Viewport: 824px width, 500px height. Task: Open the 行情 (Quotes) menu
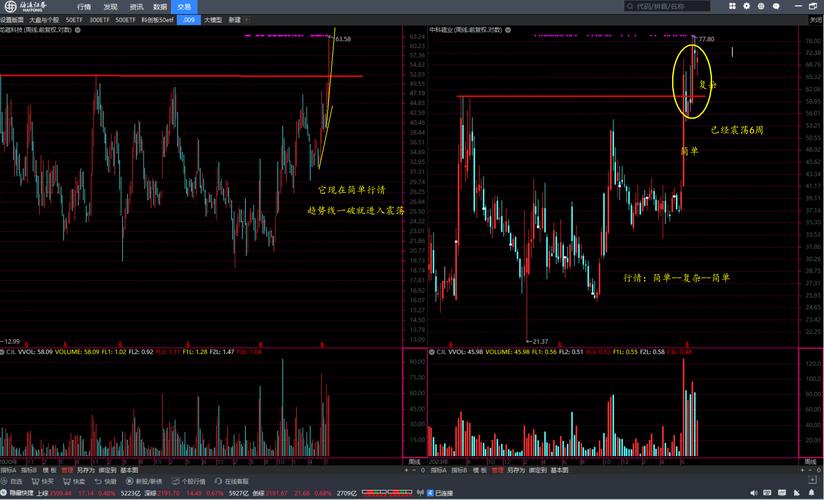84,6
